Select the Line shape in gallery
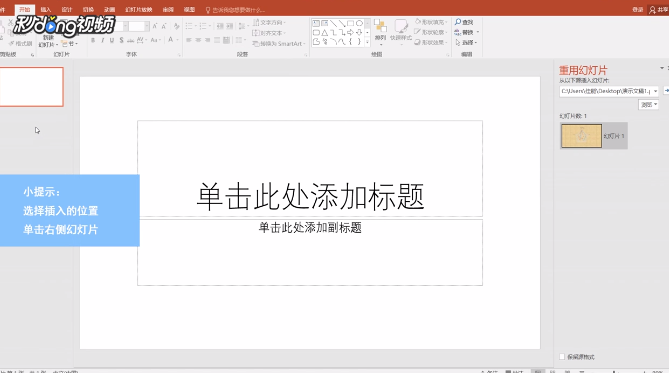Image resolution: width=669 pixels, height=373 pixels. [333, 23]
